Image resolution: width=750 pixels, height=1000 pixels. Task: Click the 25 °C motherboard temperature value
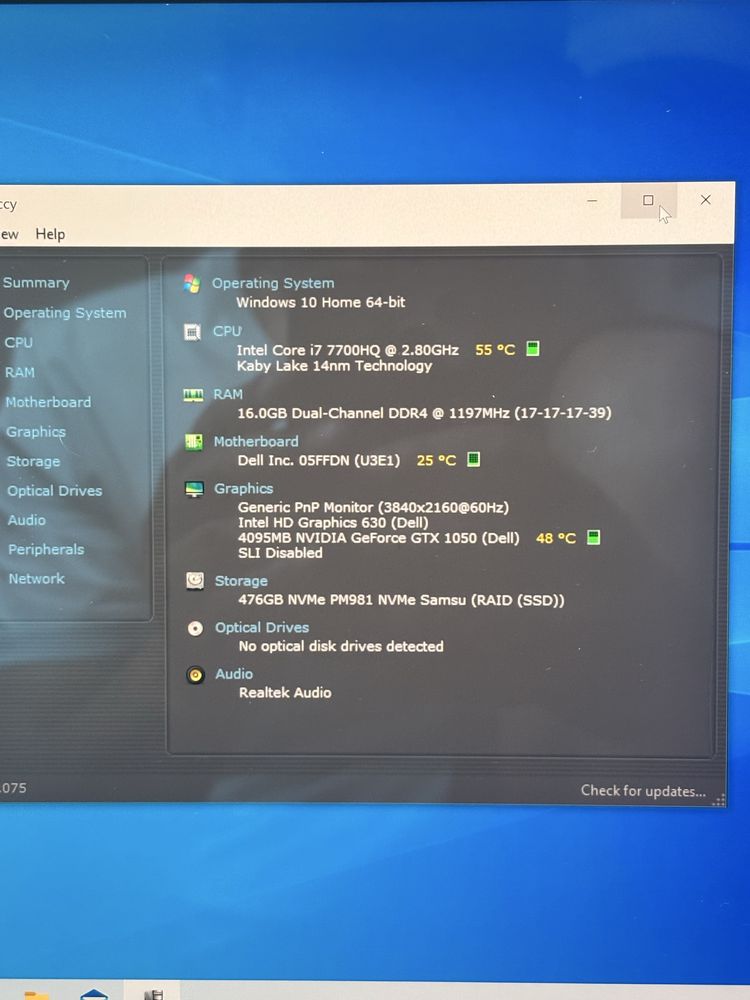[436, 460]
